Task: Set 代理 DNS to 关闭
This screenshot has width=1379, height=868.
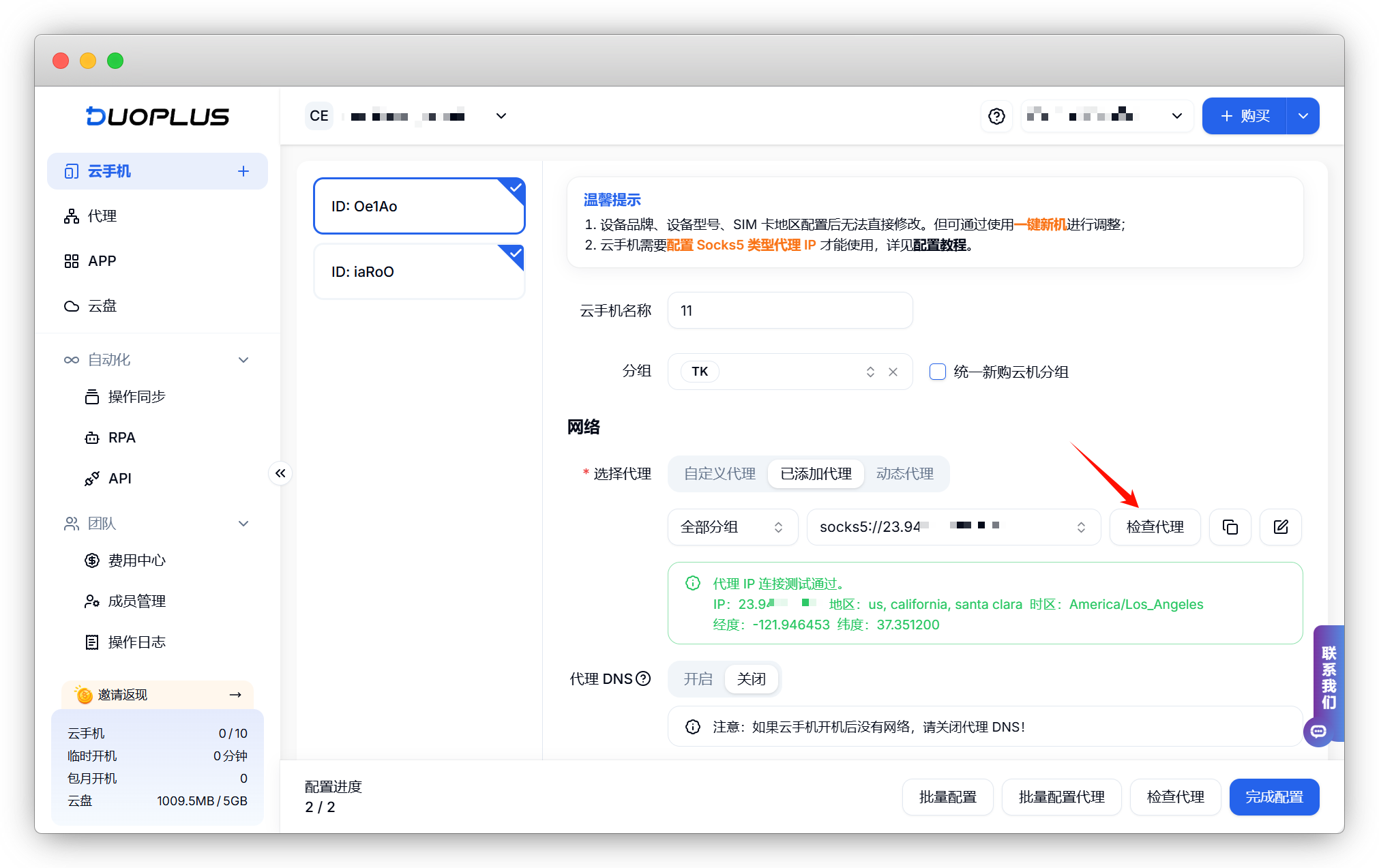Action: click(x=751, y=678)
